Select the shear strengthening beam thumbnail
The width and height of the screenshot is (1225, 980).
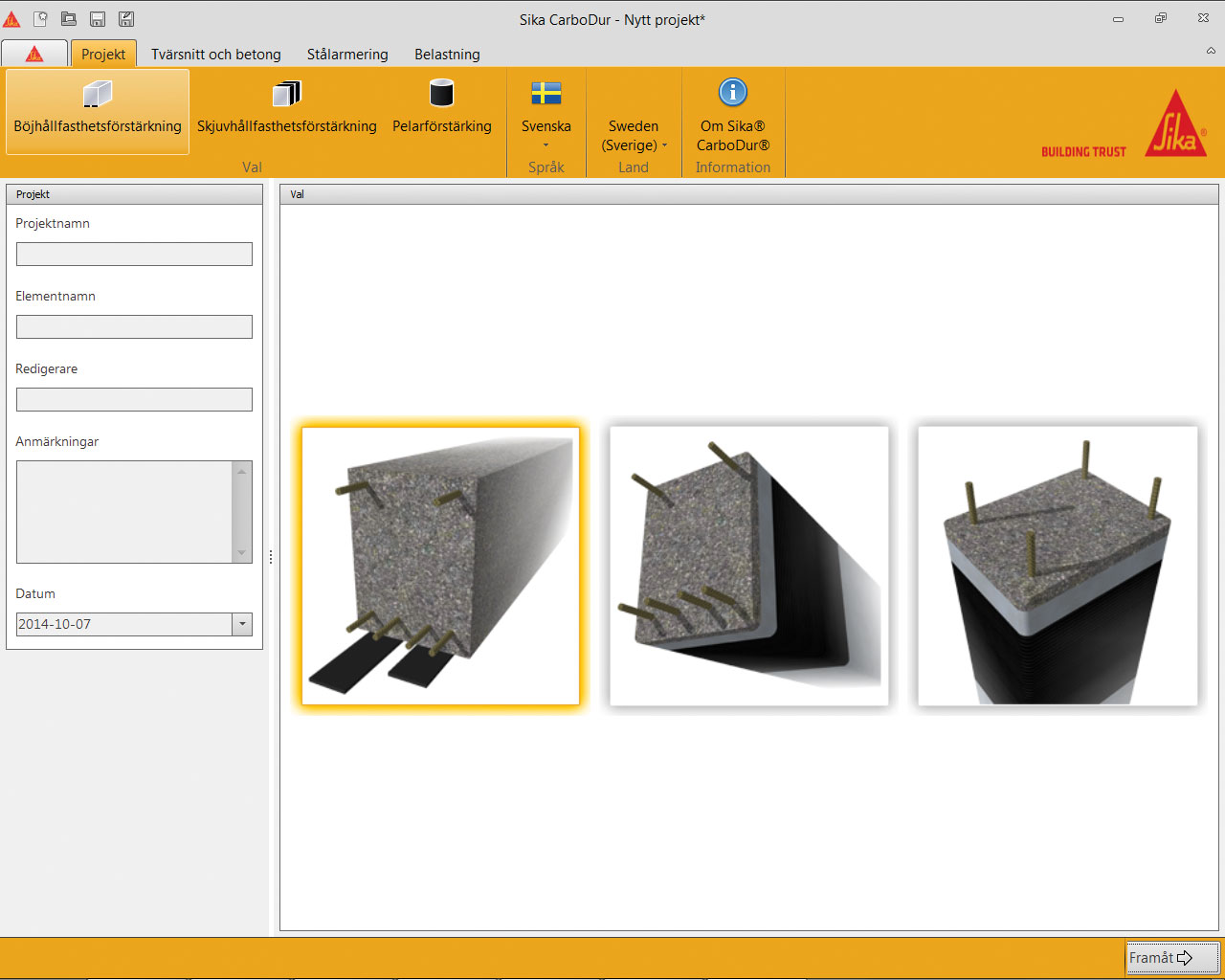click(x=749, y=566)
